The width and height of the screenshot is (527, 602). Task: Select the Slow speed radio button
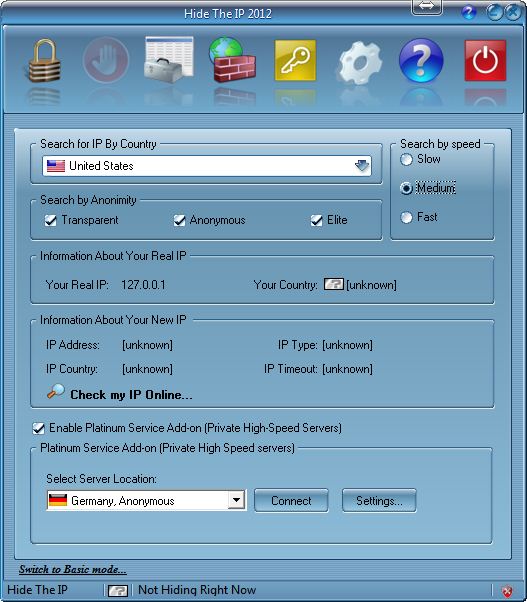pos(406,159)
